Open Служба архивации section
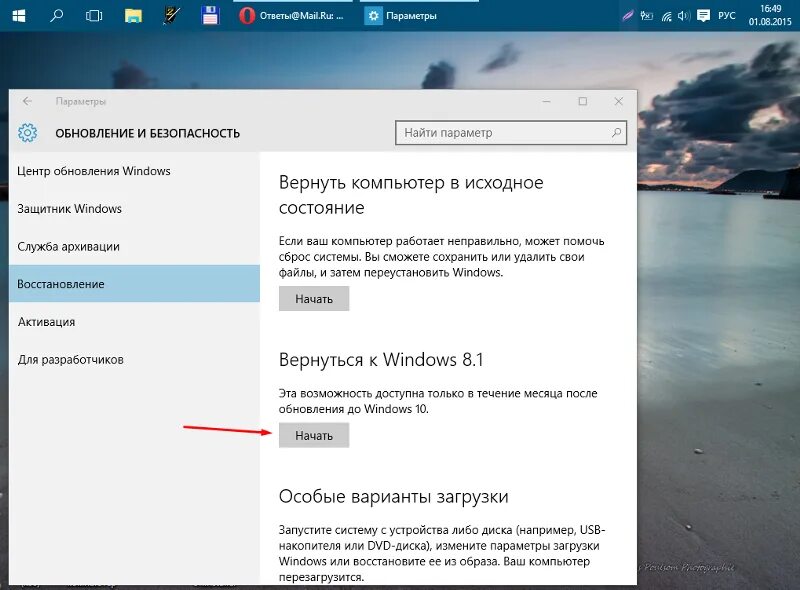This screenshot has width=800, height=590. click(x=134, y=247)
